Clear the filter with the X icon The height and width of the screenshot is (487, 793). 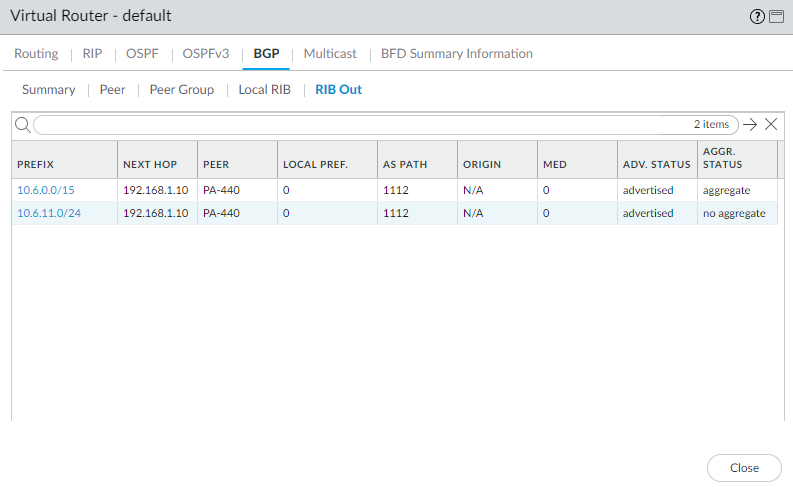[771, 125]
